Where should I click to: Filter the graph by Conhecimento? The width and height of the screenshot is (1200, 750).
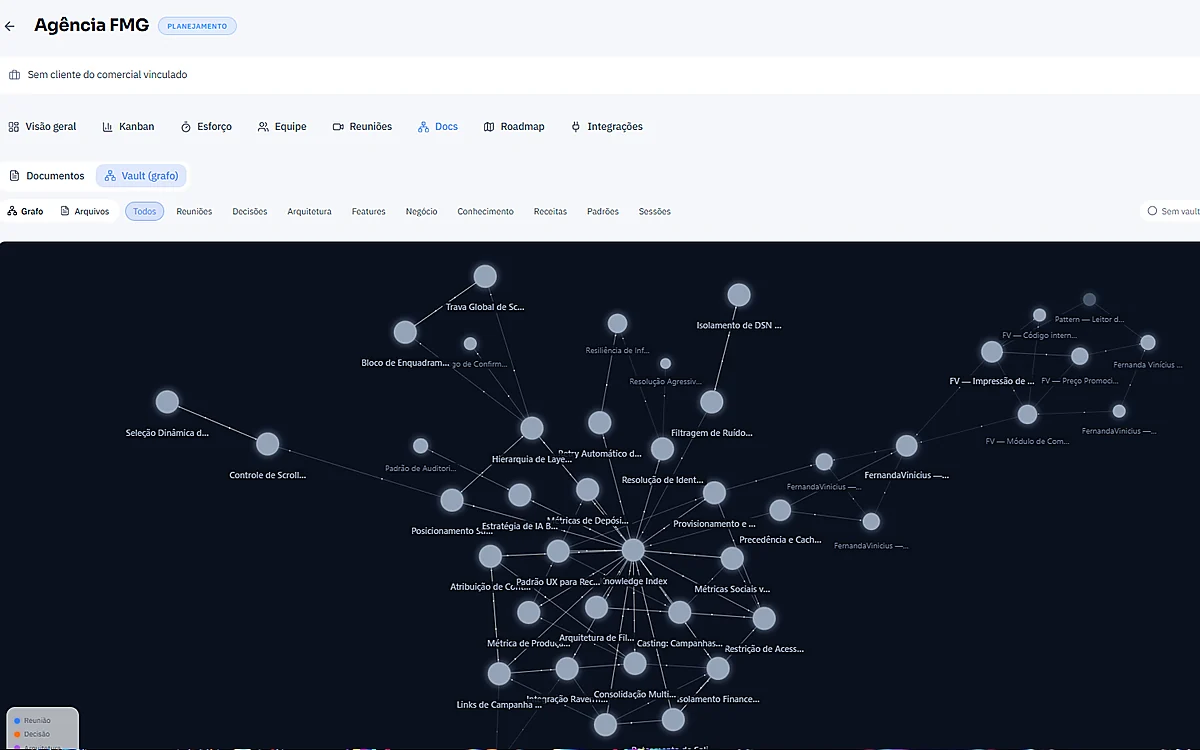click(x=485, y=211)
